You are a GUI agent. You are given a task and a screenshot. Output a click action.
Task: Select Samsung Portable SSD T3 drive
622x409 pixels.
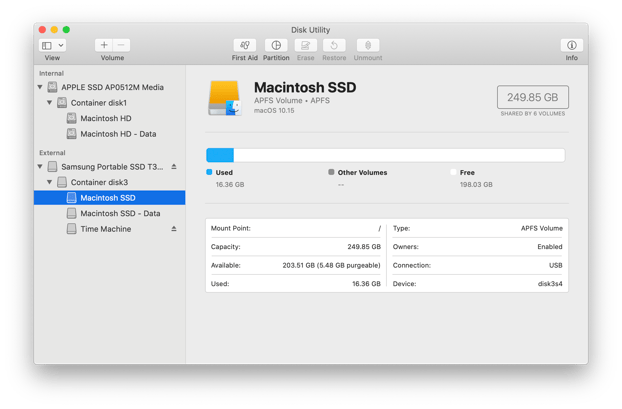(109, 167)
